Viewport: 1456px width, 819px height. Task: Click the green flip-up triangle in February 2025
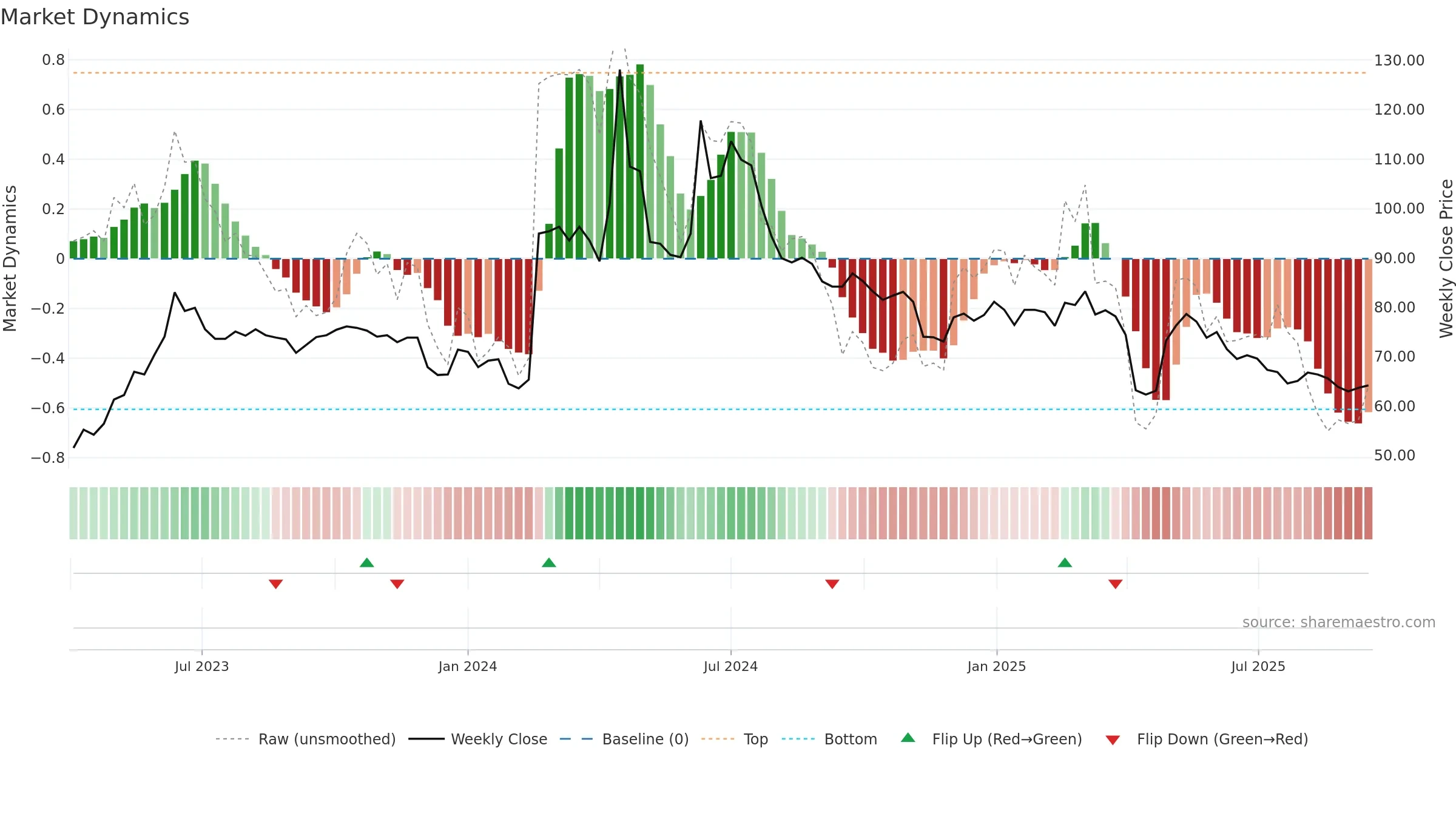click(1065, 562)
